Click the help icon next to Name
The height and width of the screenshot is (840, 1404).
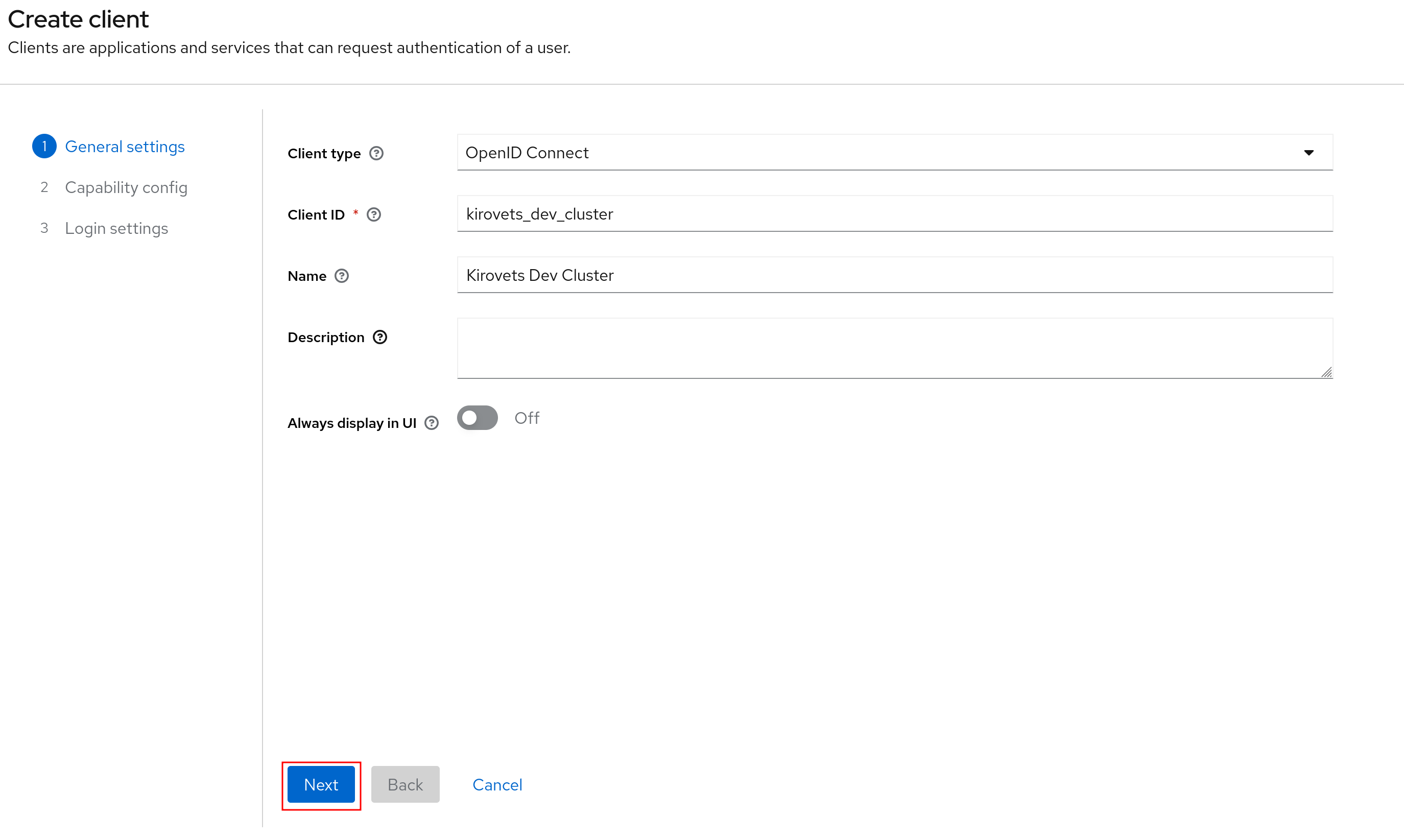[x=342, y=276]
